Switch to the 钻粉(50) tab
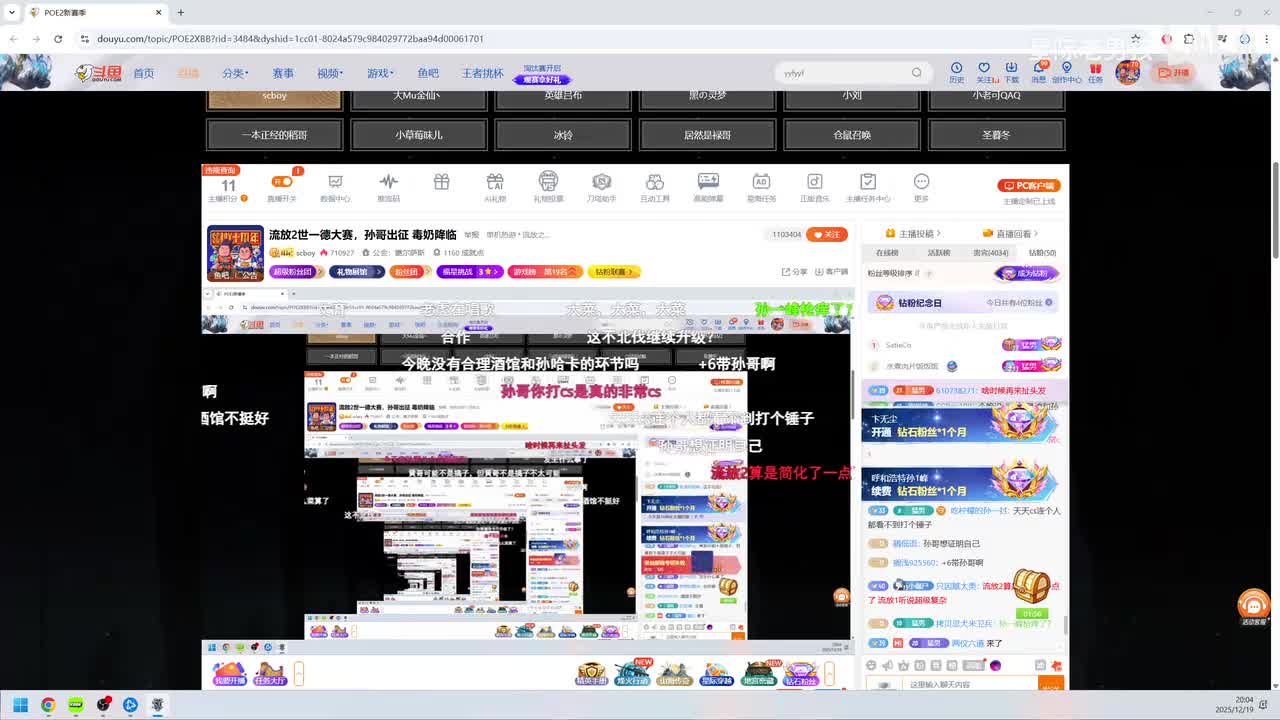The width and height of the screenshot is (1280, 720). click(x=1042, y=253)
